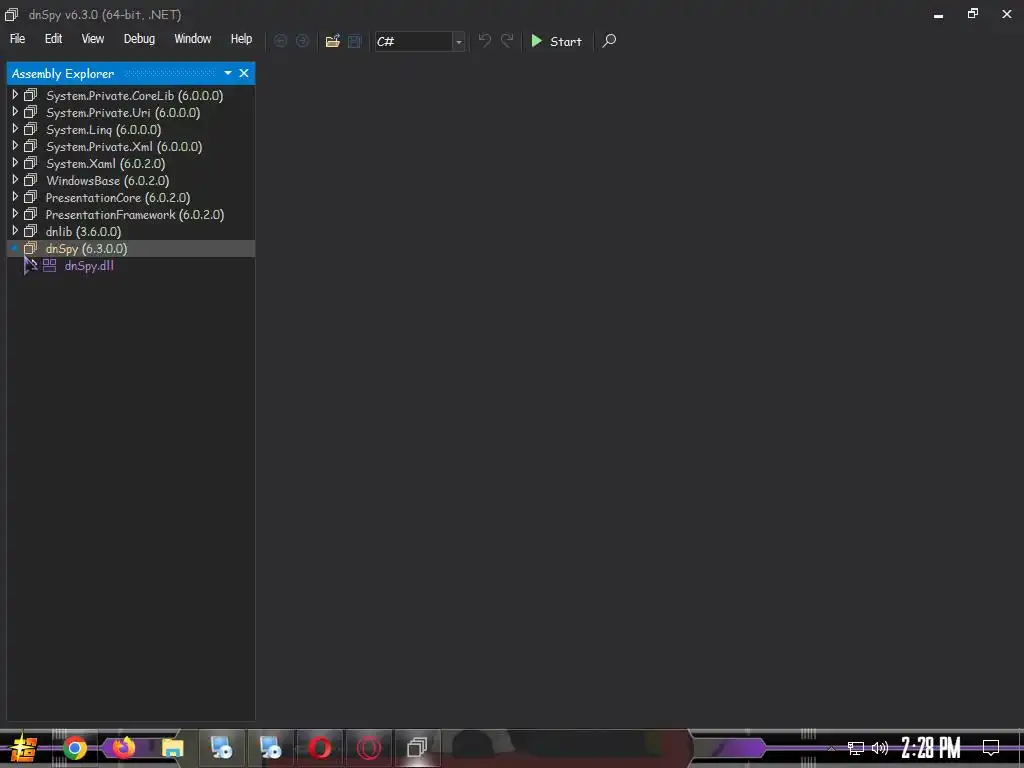Viewport: 1024px width, 768px height.
Task: Open File Explorer from the taskbar
Action: coord(172,748)
